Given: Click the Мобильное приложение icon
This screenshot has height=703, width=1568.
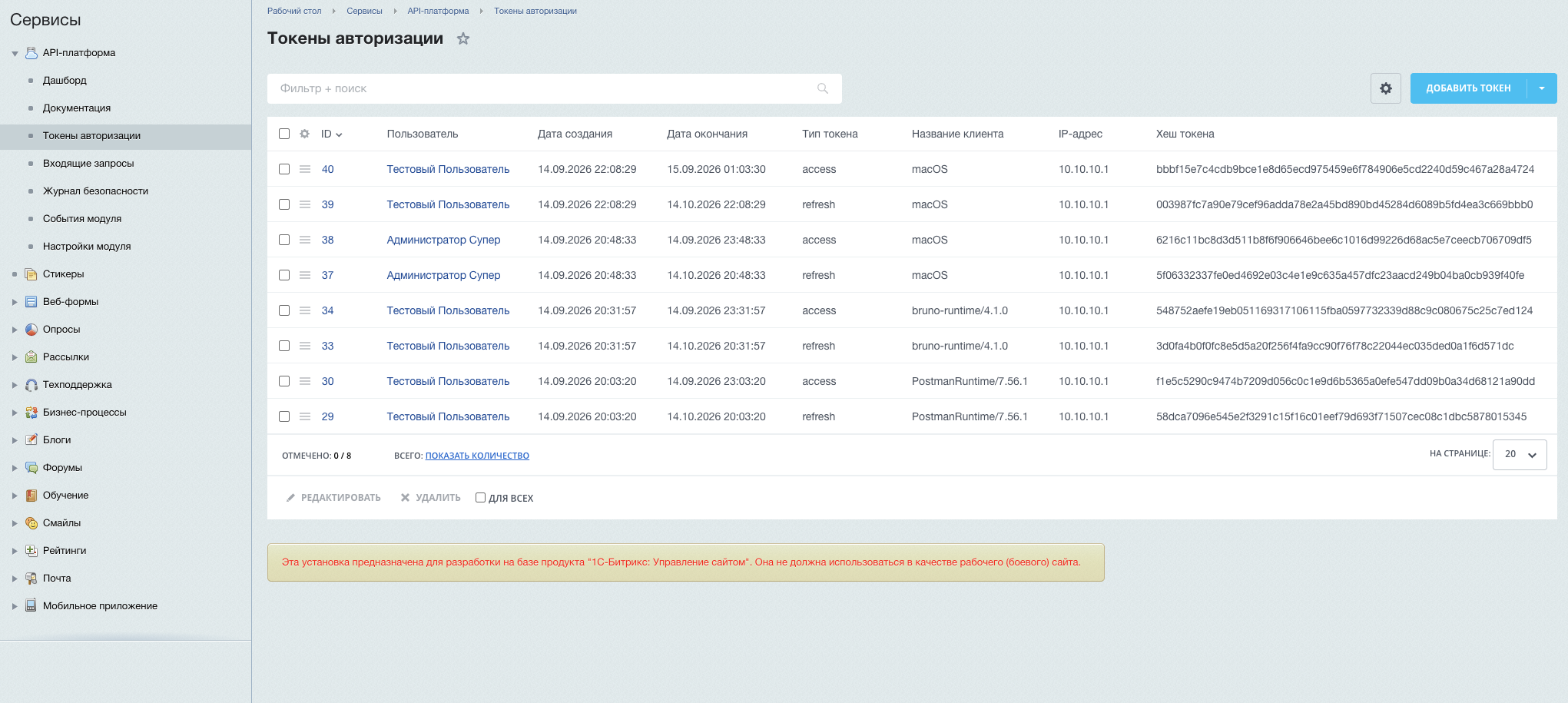Looking at the screenshot, I should 31,606.
